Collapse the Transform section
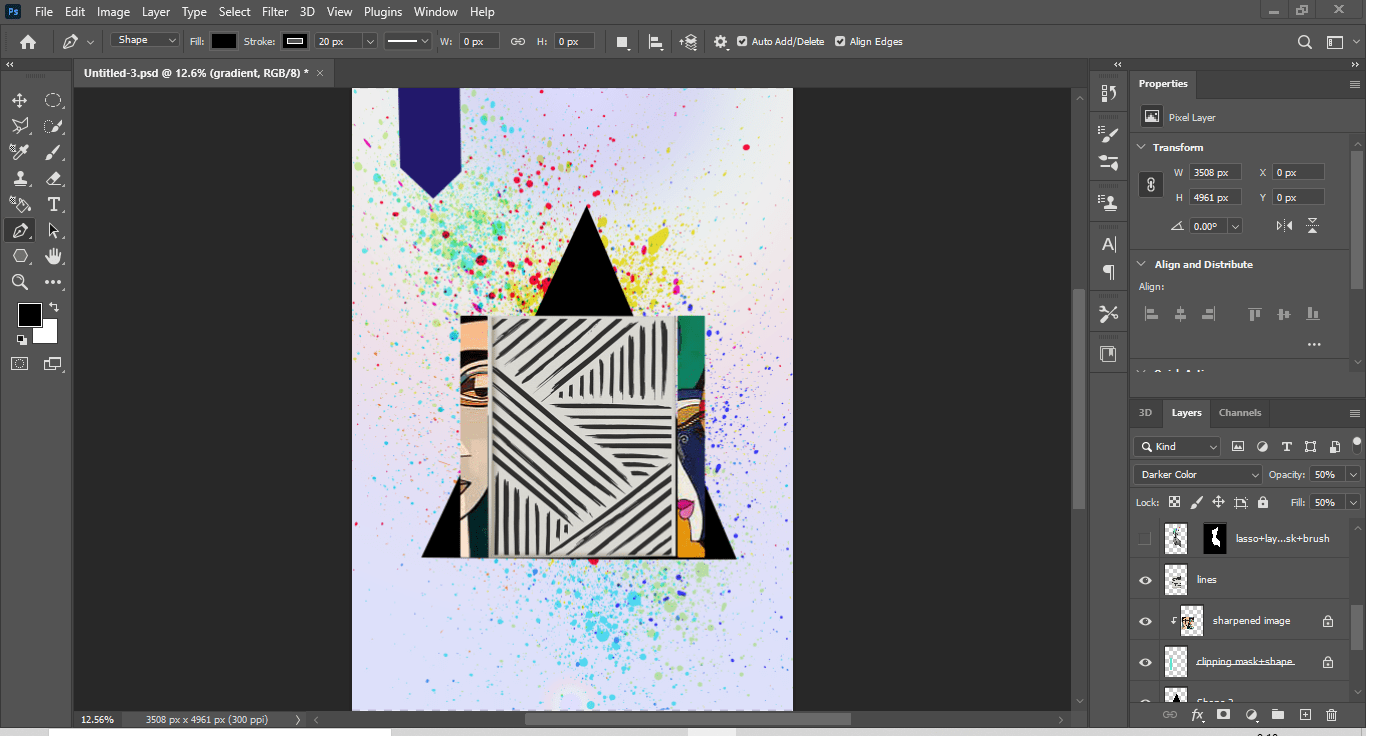The width and height of the screenshot is (1374, 736). tap(1142, 147)
